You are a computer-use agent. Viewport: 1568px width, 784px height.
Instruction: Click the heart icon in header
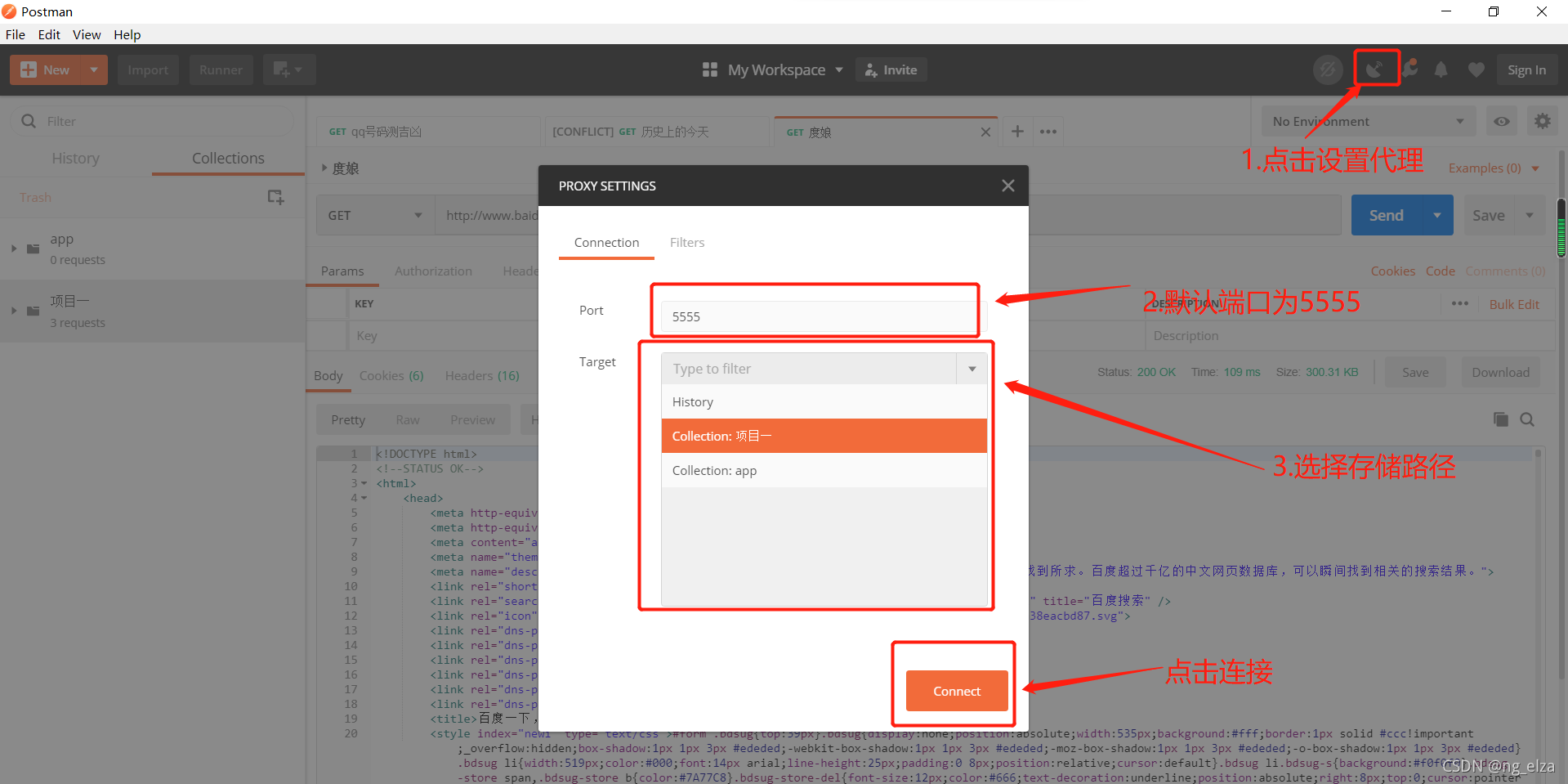tap(1476, 69)
